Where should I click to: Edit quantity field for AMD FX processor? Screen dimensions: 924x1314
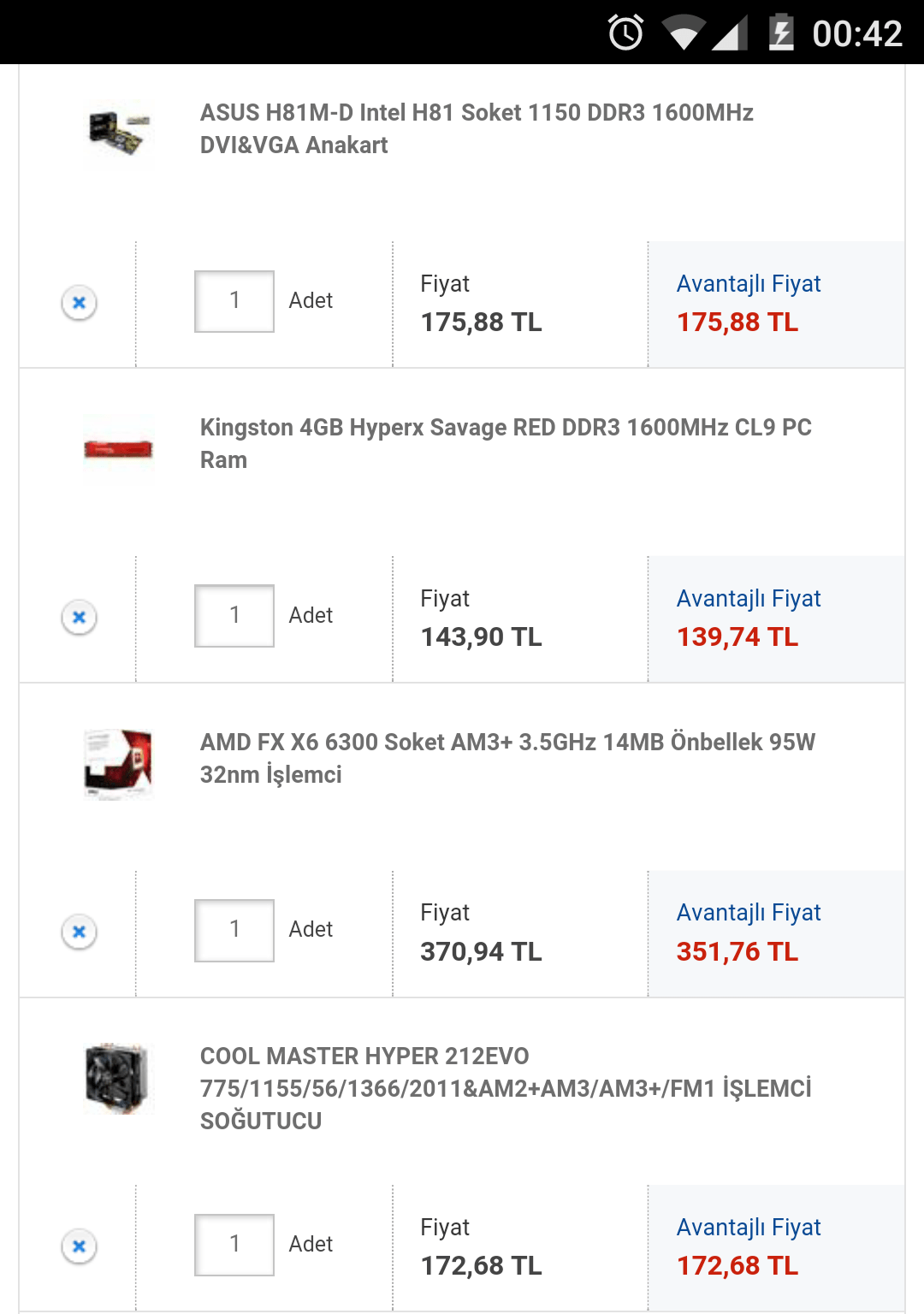[x=234, y=930]
